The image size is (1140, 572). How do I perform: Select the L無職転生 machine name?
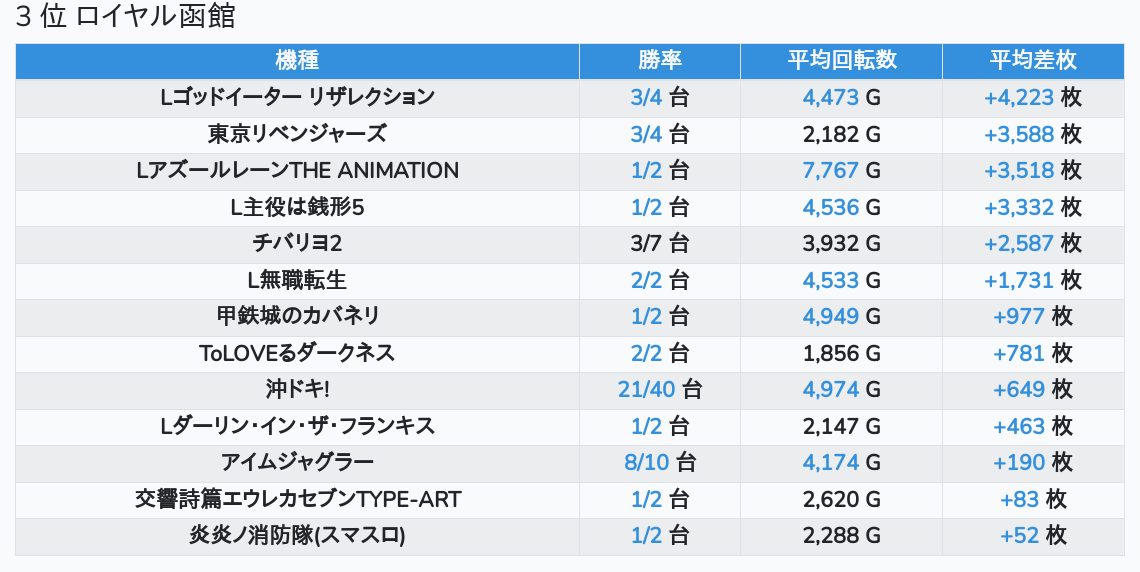[x=297, y=280]
